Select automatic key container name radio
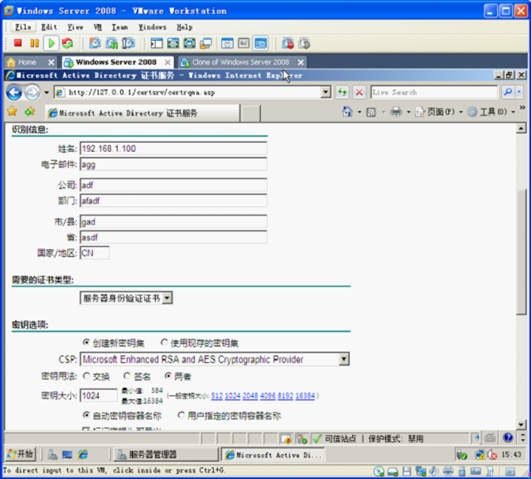 point(86,415)
